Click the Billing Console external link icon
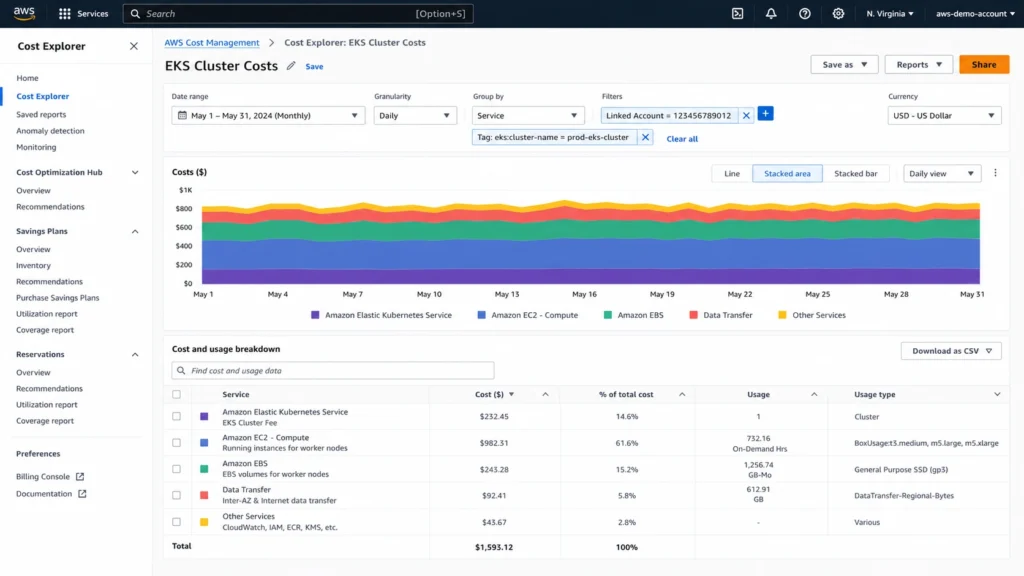The image size is (1024, 576). [80, 477]
